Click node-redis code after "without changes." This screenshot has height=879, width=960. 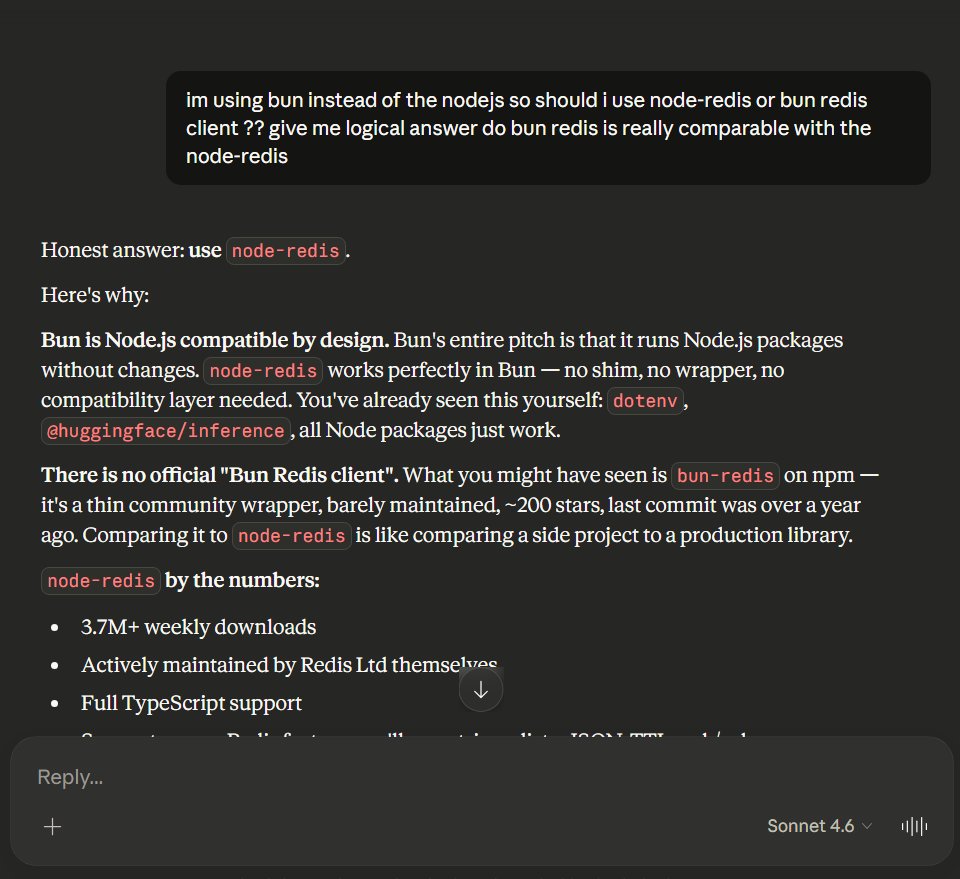click(x=263, y=371)
